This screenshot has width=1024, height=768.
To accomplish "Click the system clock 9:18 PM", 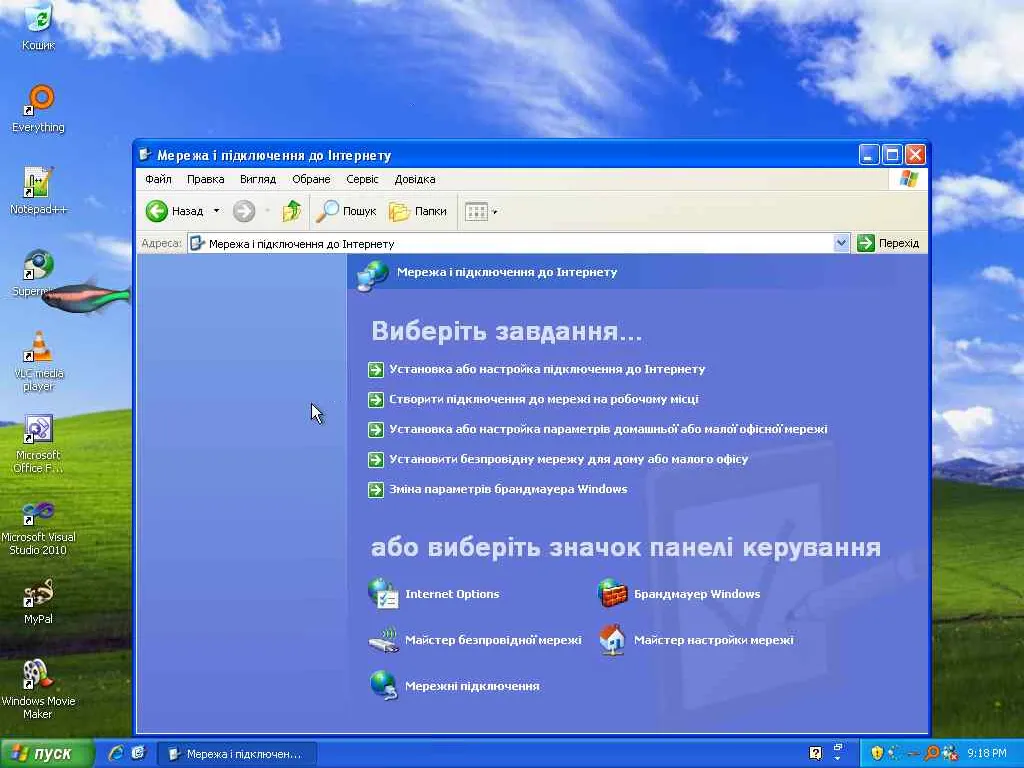I will click(x=986, y=753).
